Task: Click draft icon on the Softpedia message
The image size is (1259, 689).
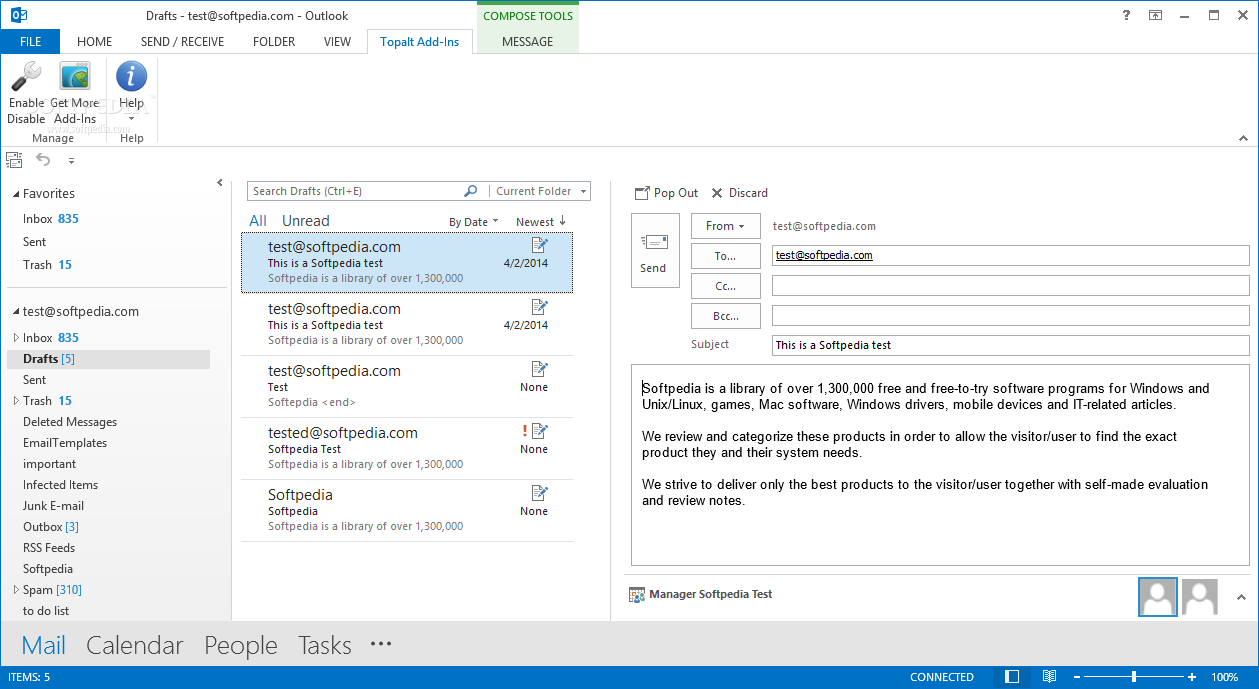Action: 540,493
